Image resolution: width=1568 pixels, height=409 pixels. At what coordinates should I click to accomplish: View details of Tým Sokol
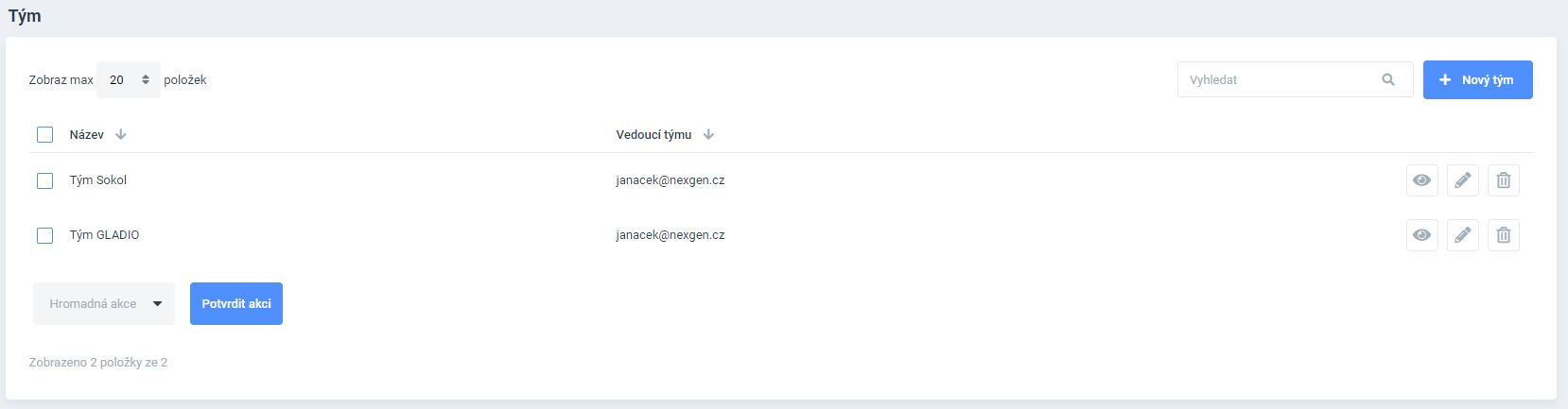click(1421, 180)
